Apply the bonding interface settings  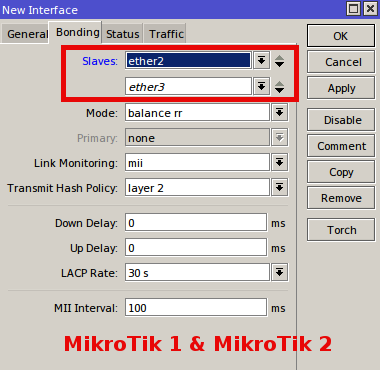point(341,88)
